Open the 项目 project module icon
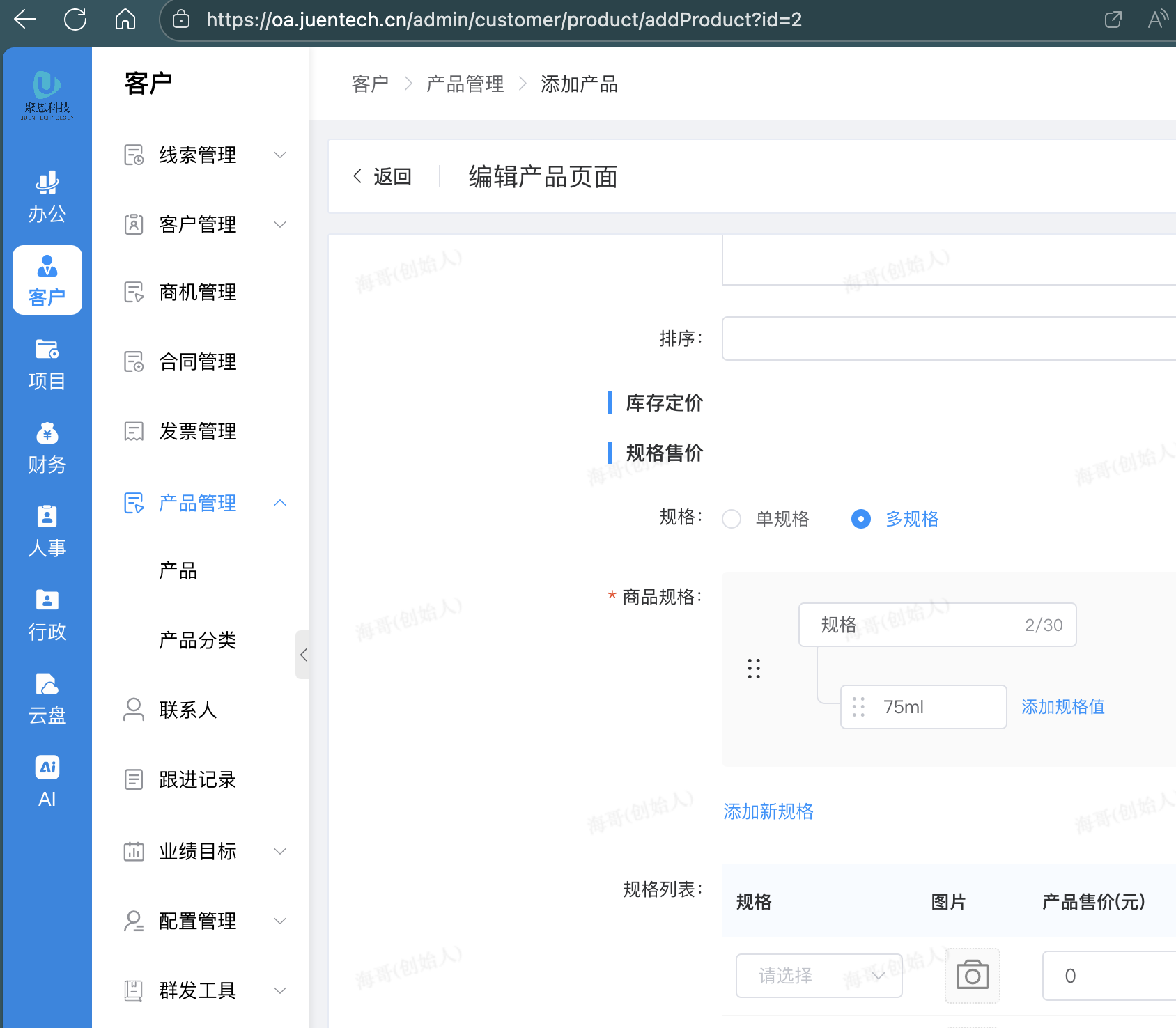The height and width of the screenshot is (1028, 1176). (47, 364)
